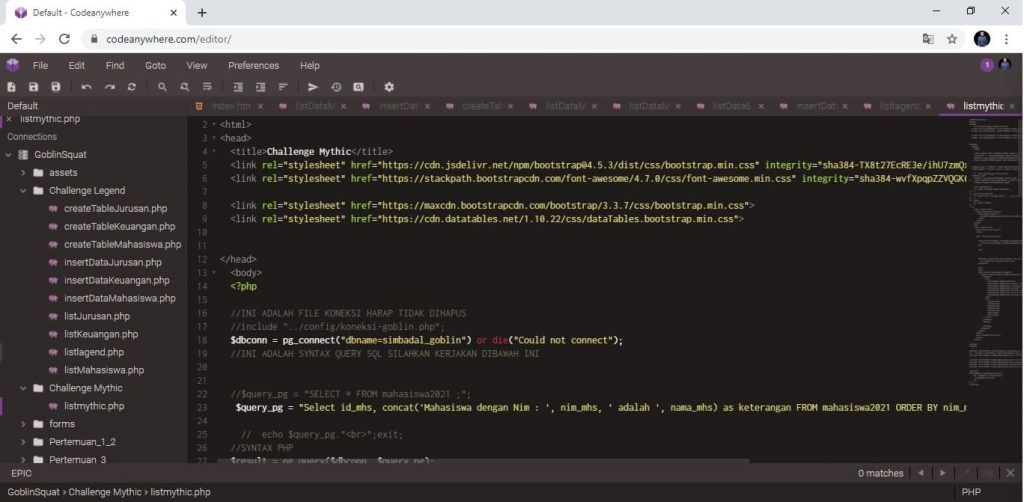Collapse the Challenge Legend folder
Screen dimensions: 1024x502
(x=23, y=190)
